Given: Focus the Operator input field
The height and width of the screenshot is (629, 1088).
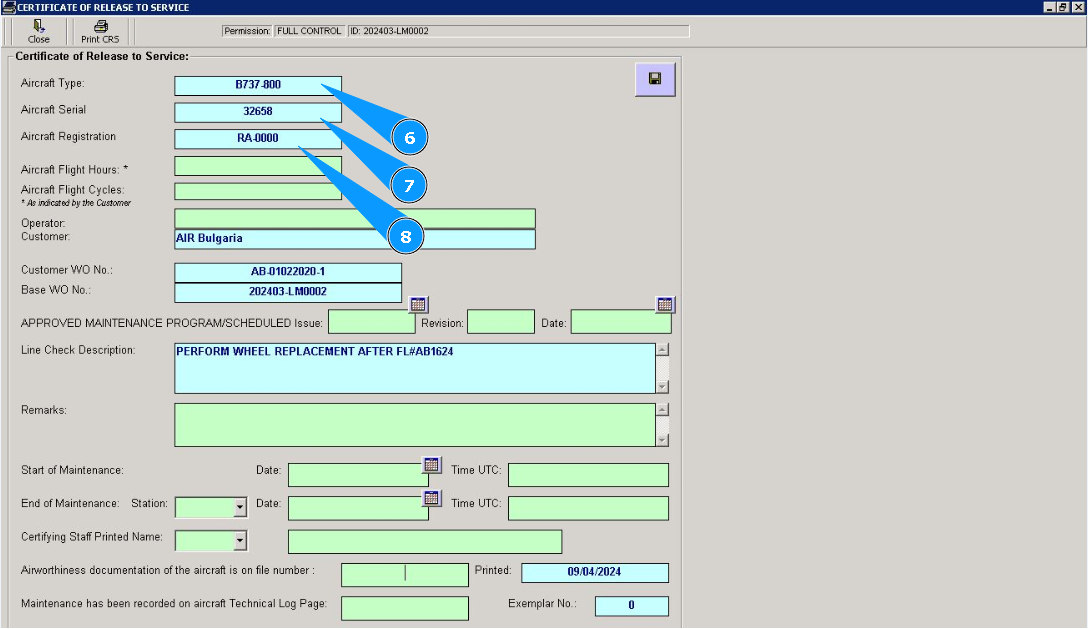Looking at the screenshot, I should tap(355, 219).
